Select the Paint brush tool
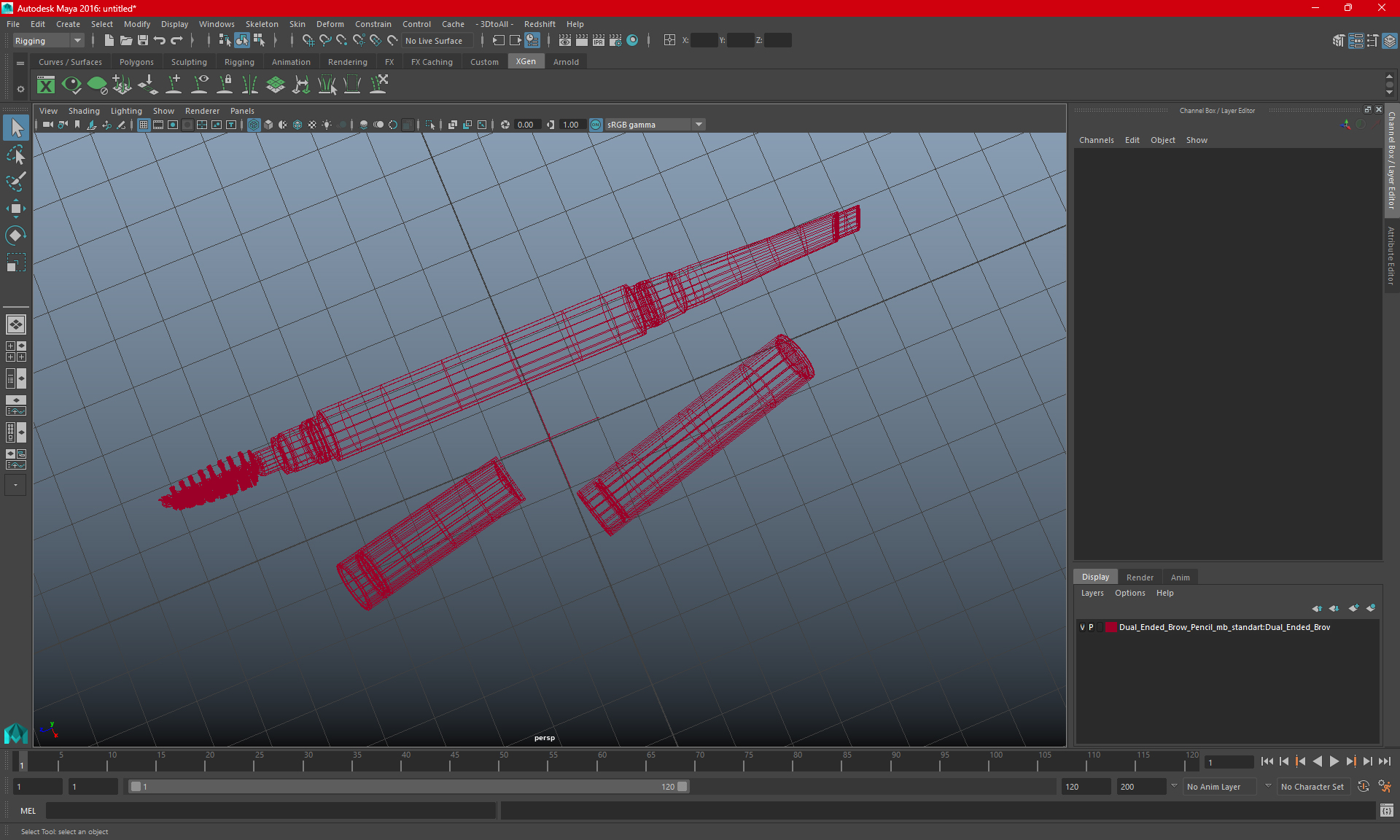This screenshot has width=1400, height=840. tap(17, 182)
